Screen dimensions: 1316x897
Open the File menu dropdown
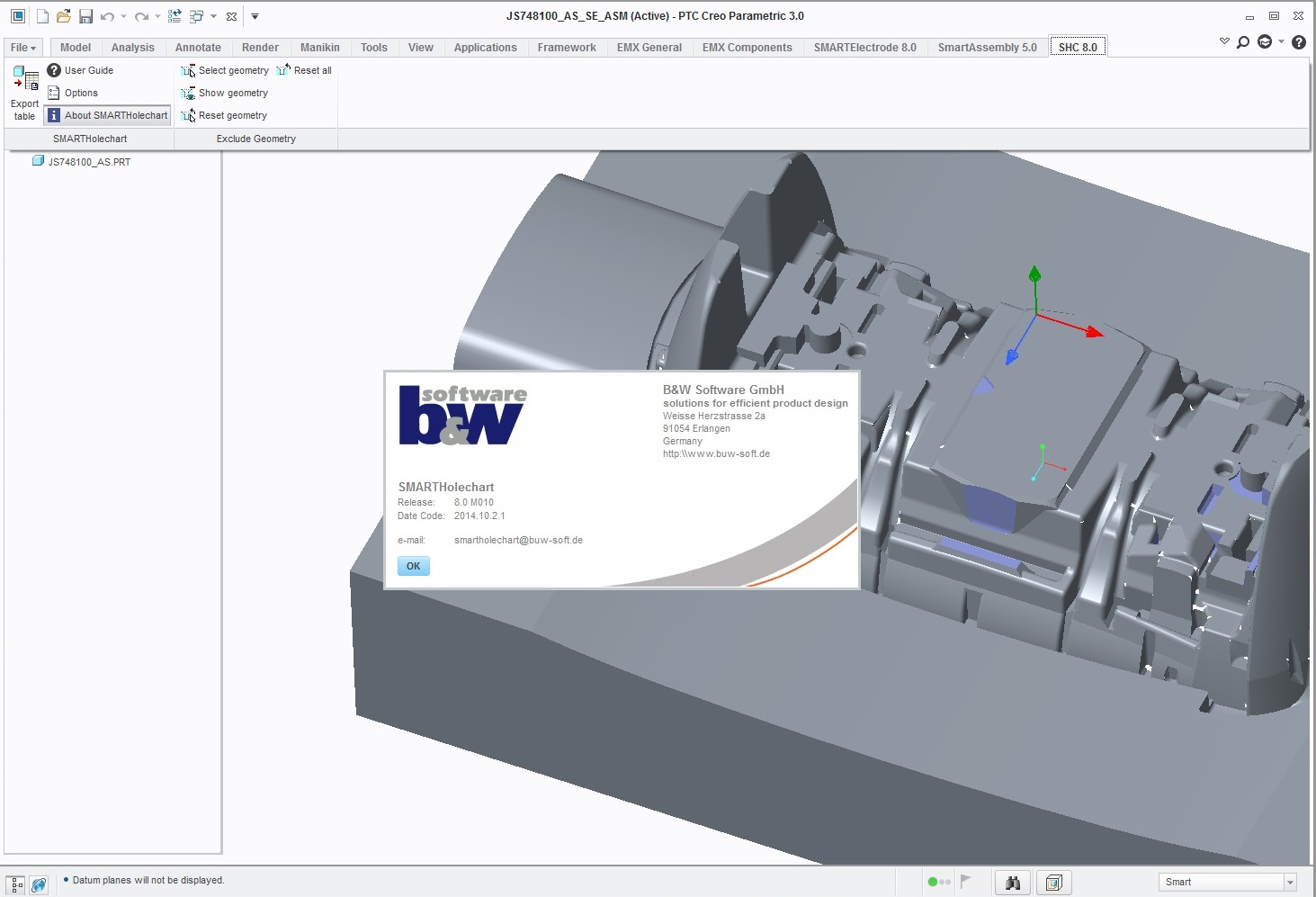23,48
